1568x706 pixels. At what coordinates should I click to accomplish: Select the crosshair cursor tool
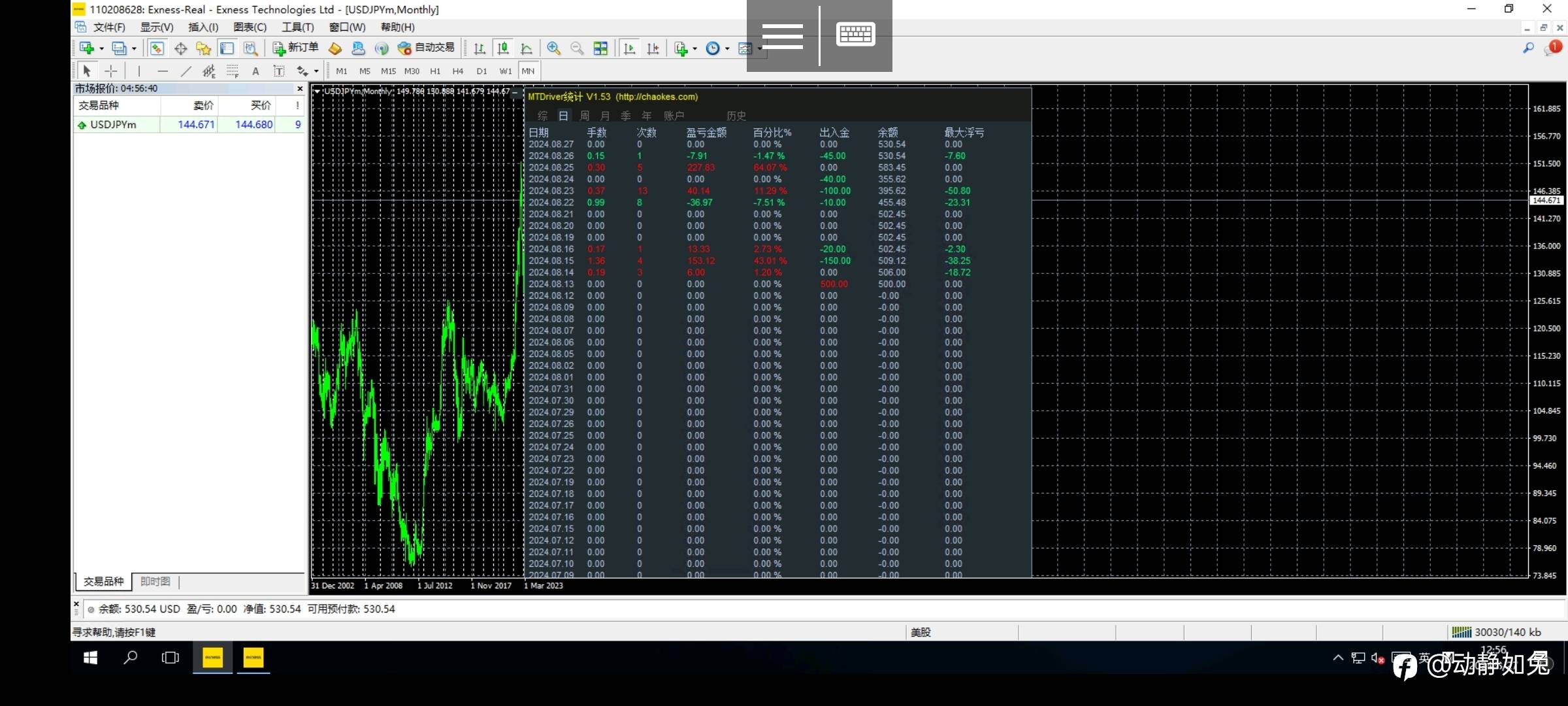click(x=111, y=71)
